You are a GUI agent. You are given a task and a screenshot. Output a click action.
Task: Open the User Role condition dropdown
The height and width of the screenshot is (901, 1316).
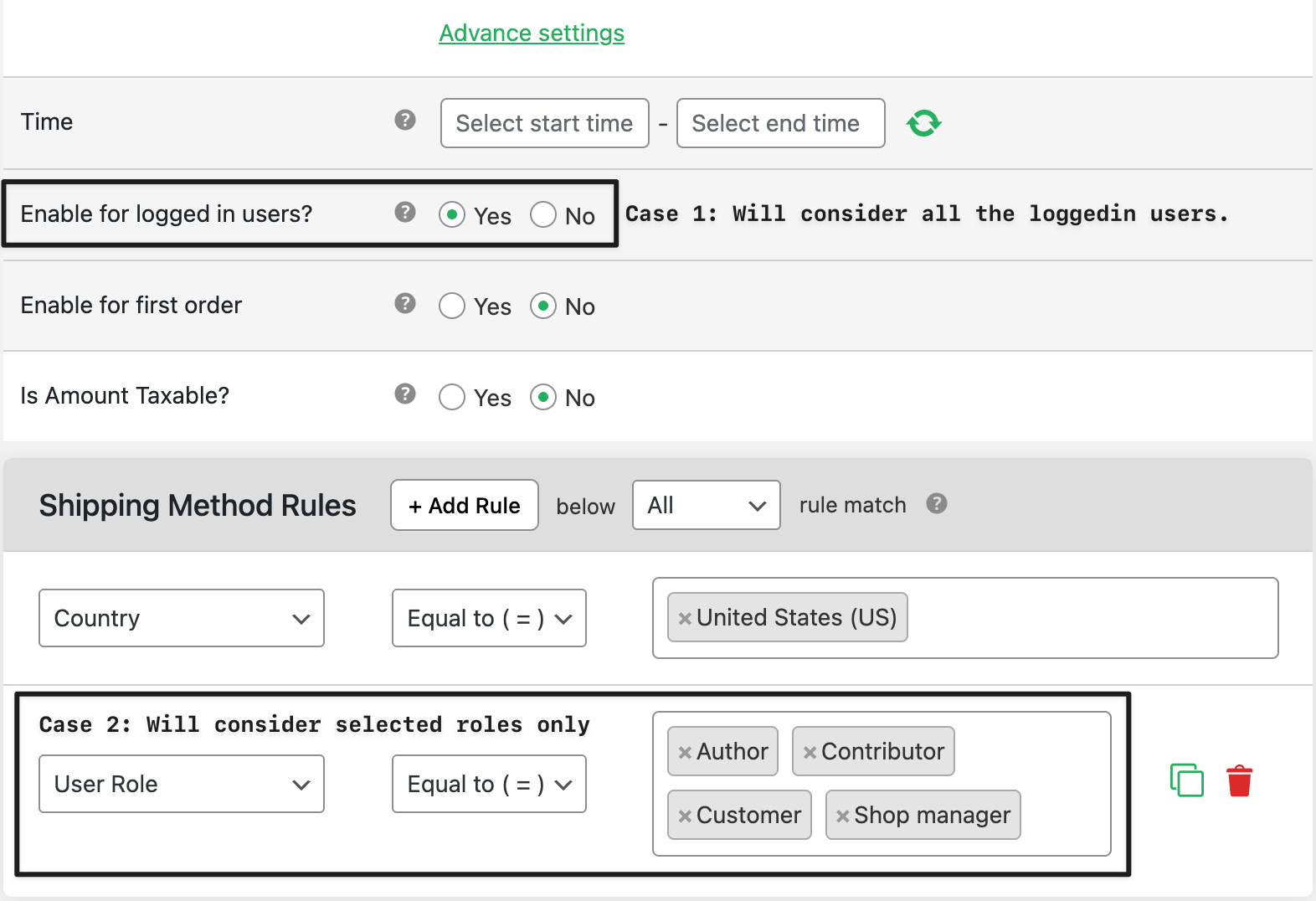182,784
